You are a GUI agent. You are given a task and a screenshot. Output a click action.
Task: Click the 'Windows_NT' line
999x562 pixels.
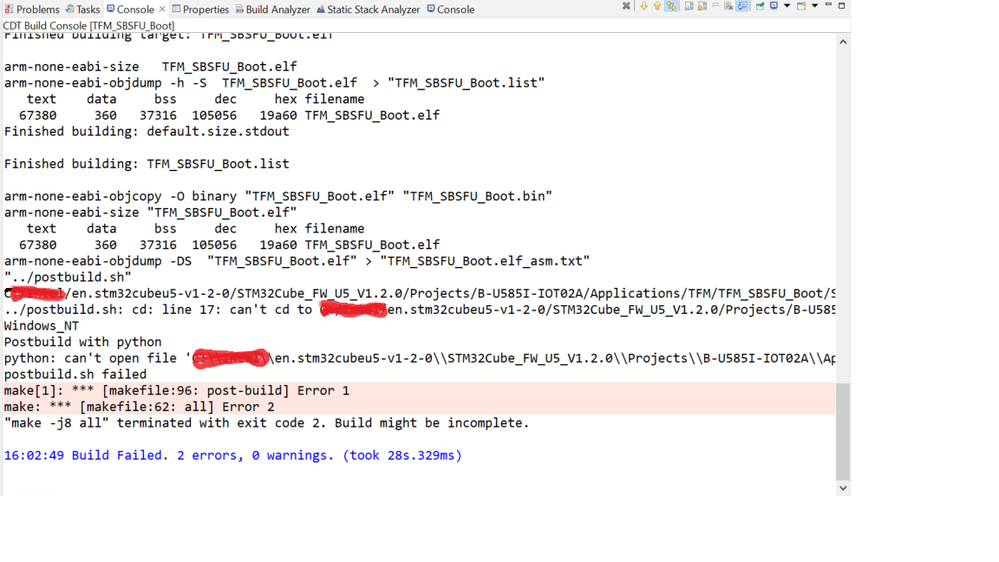[x=41, y=326]
